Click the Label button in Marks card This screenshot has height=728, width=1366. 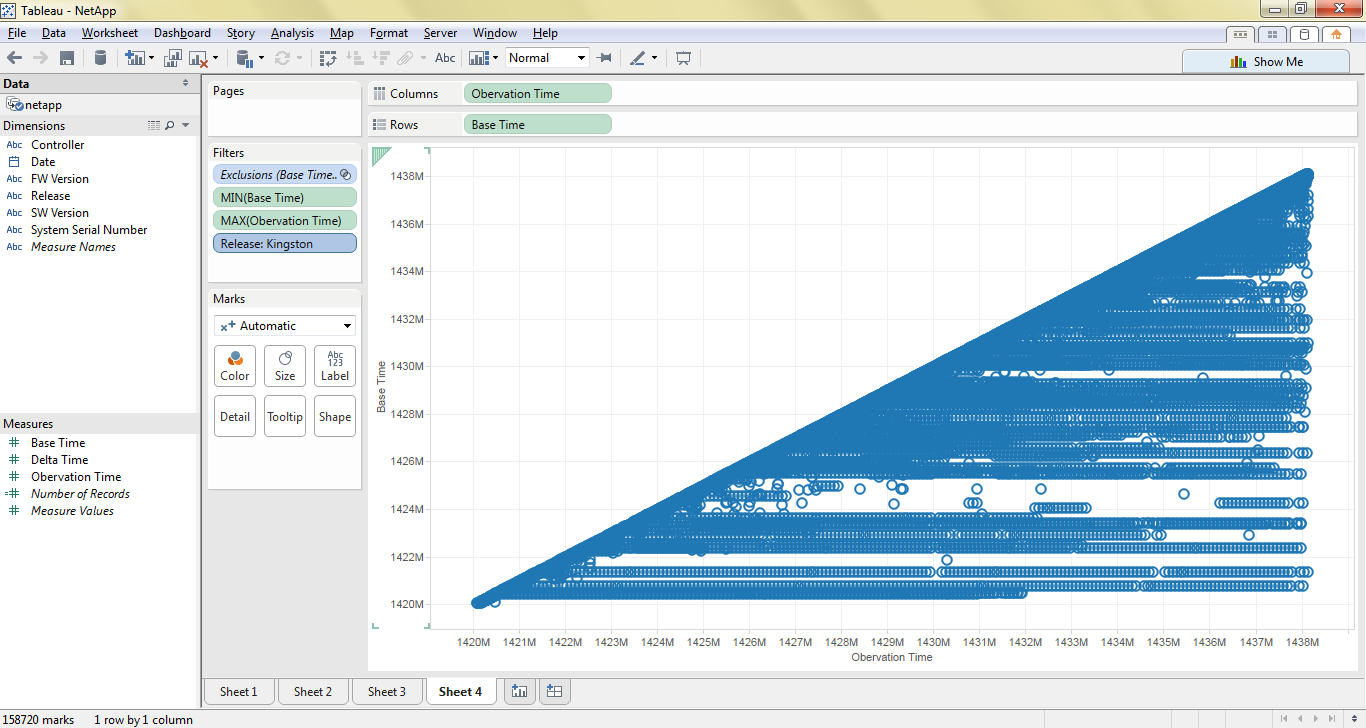[335, 366]
